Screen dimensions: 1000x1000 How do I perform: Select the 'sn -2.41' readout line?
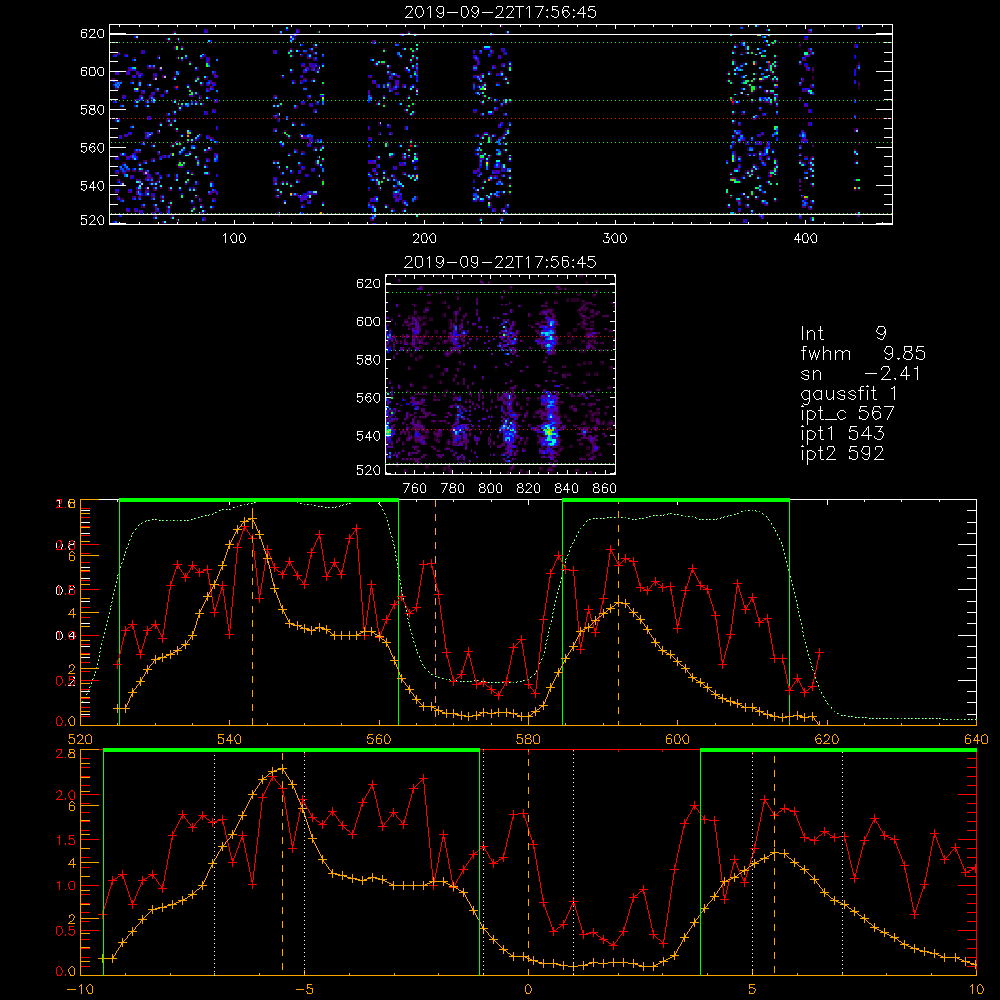860,374
